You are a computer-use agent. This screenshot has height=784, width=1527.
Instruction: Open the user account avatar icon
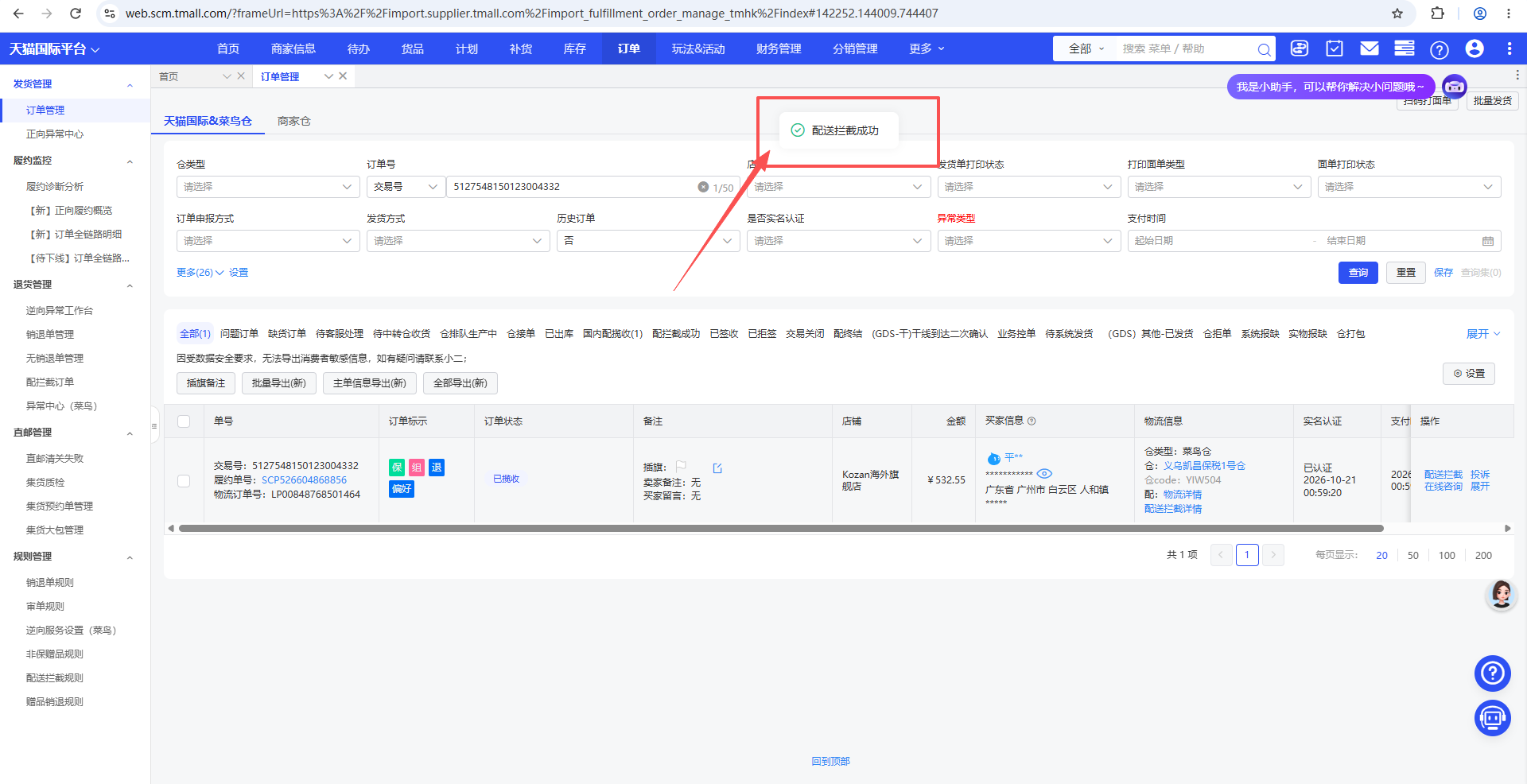coord(1475,49)
